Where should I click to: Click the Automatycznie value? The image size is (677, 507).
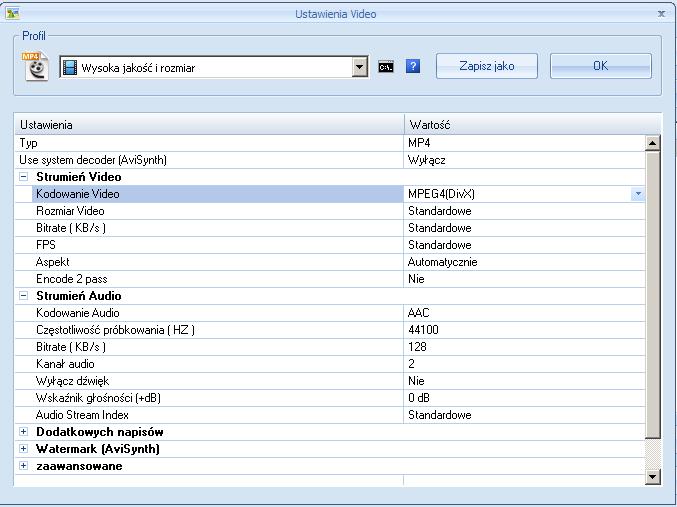pyautogui.click(x=442, y=262)
